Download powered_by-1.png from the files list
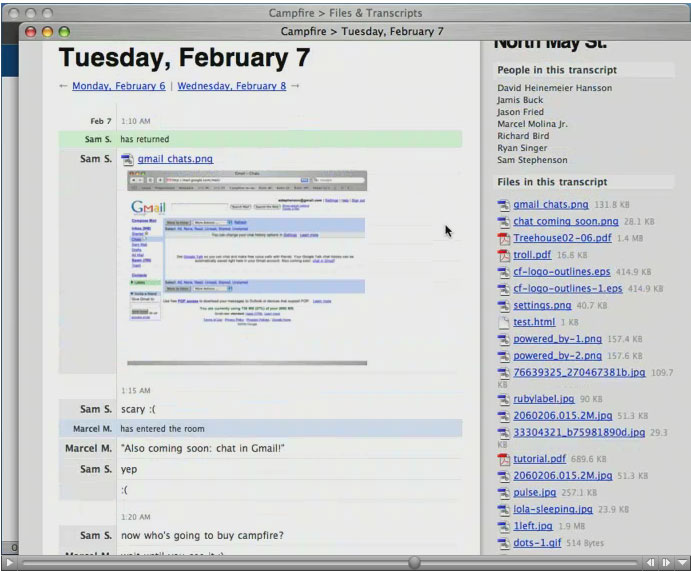 pyautogui.click(x=557, y=339)
